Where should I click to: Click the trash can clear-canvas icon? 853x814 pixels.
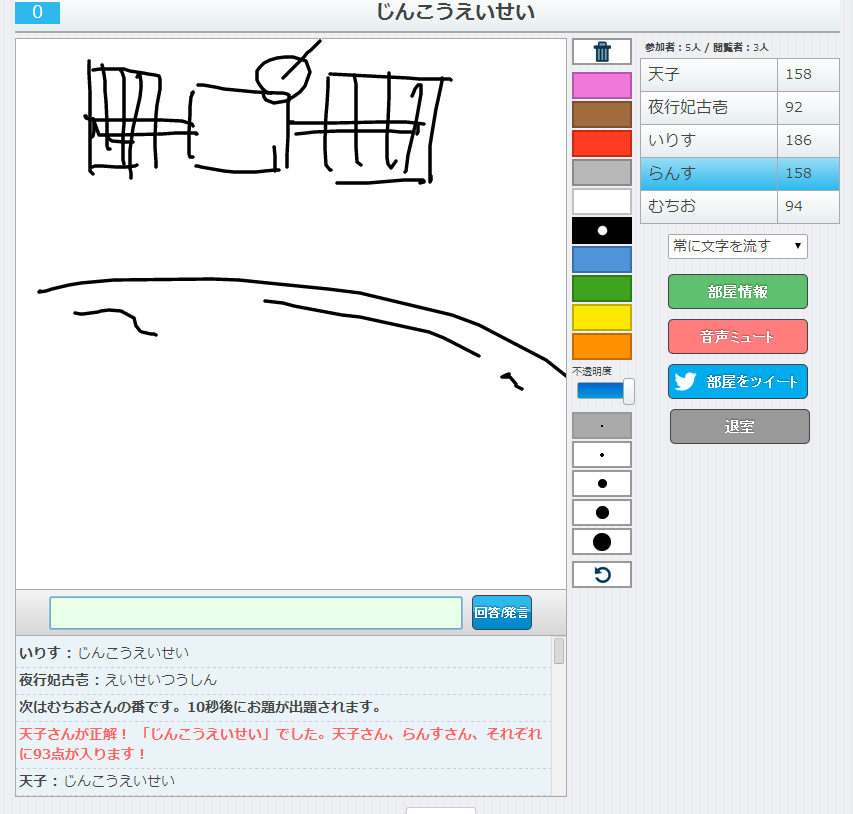602,52
